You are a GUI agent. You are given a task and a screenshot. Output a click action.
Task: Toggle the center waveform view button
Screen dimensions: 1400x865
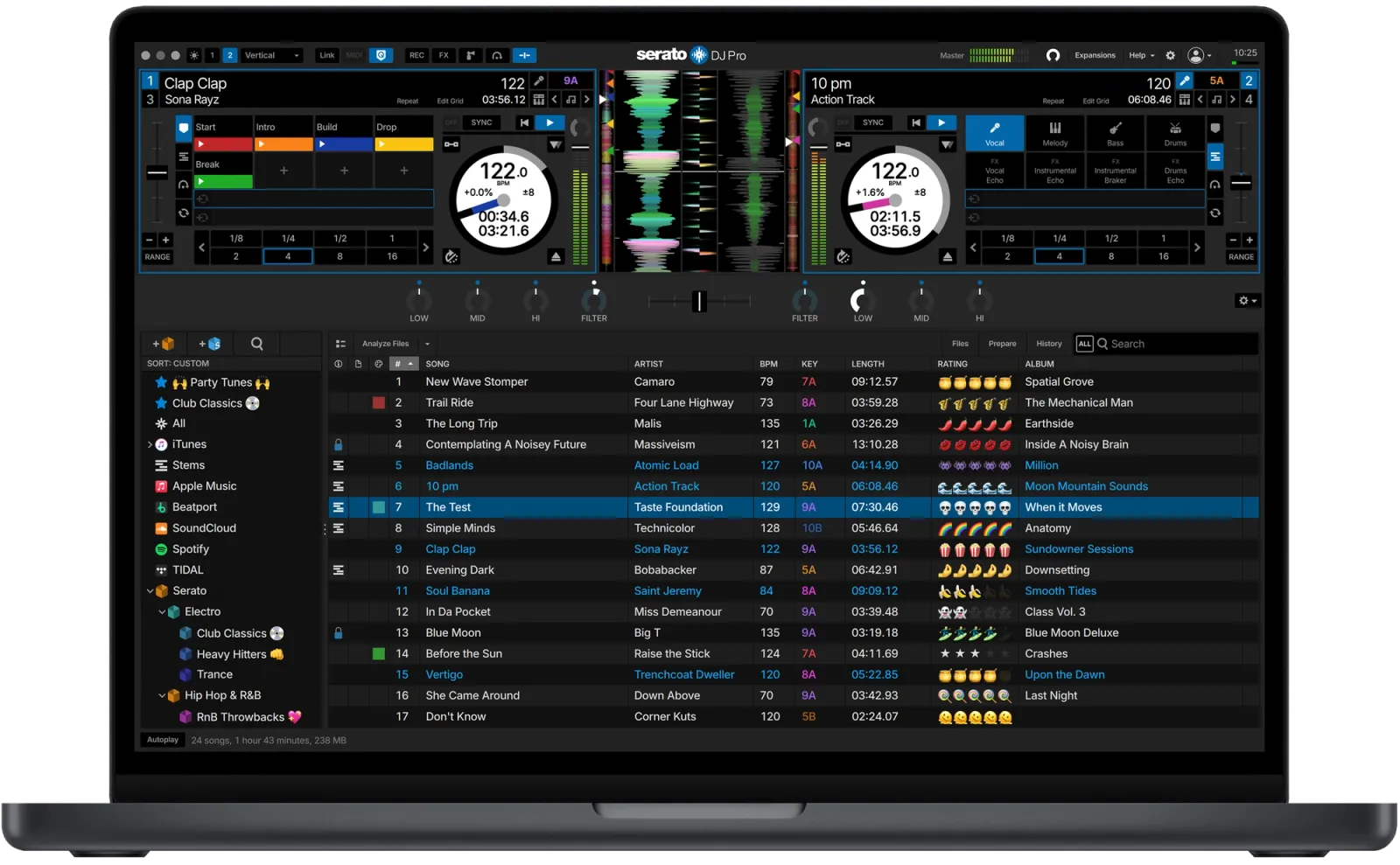524,55
